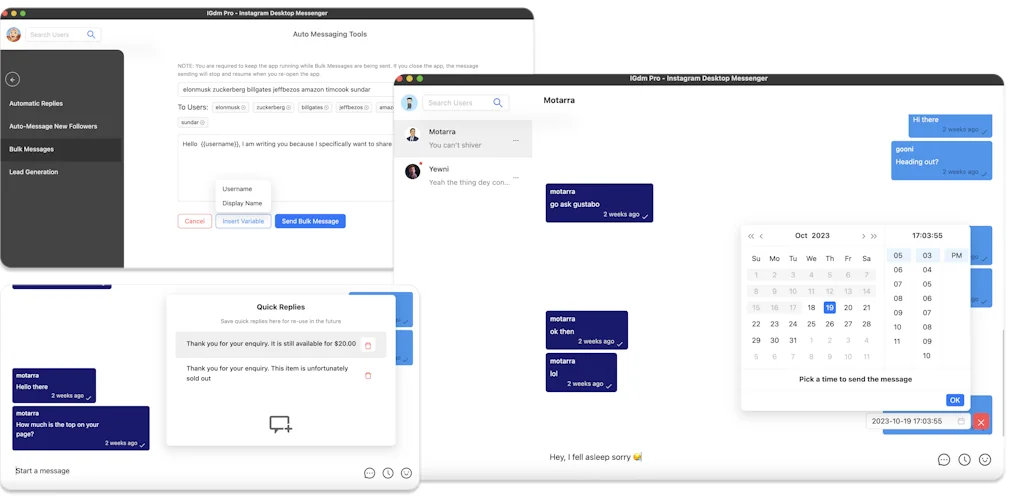Click the bulk message text area
1024x502 pixels.
coord(285,168)
